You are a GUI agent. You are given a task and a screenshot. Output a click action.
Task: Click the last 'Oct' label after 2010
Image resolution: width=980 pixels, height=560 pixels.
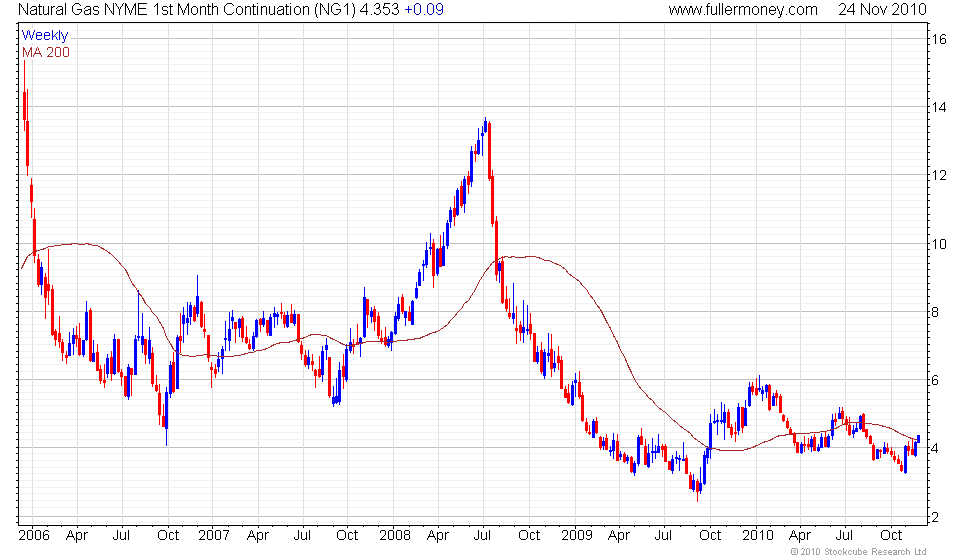(x=891, y=536)
